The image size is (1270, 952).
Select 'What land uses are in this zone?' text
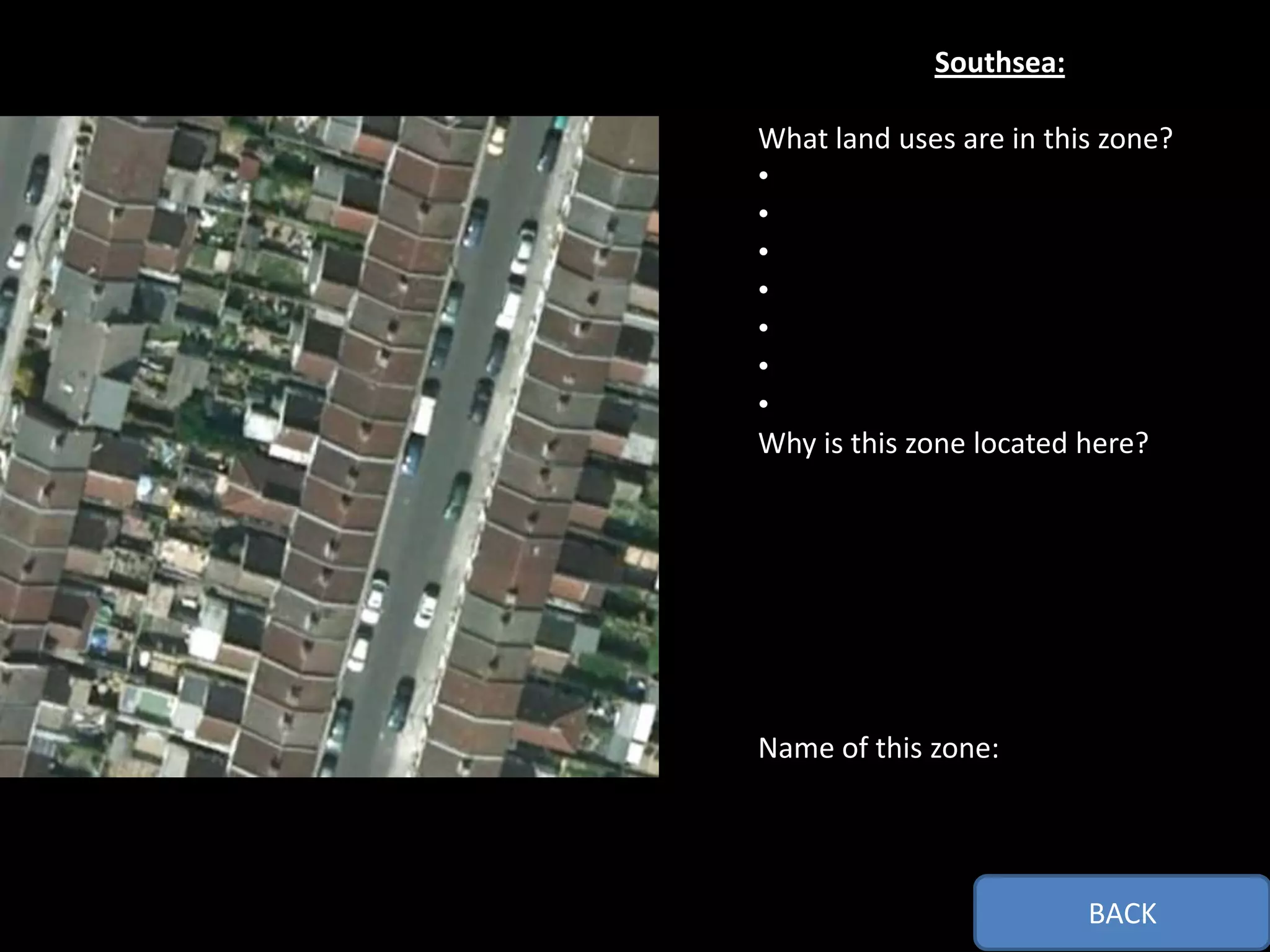tap(966, 138)
